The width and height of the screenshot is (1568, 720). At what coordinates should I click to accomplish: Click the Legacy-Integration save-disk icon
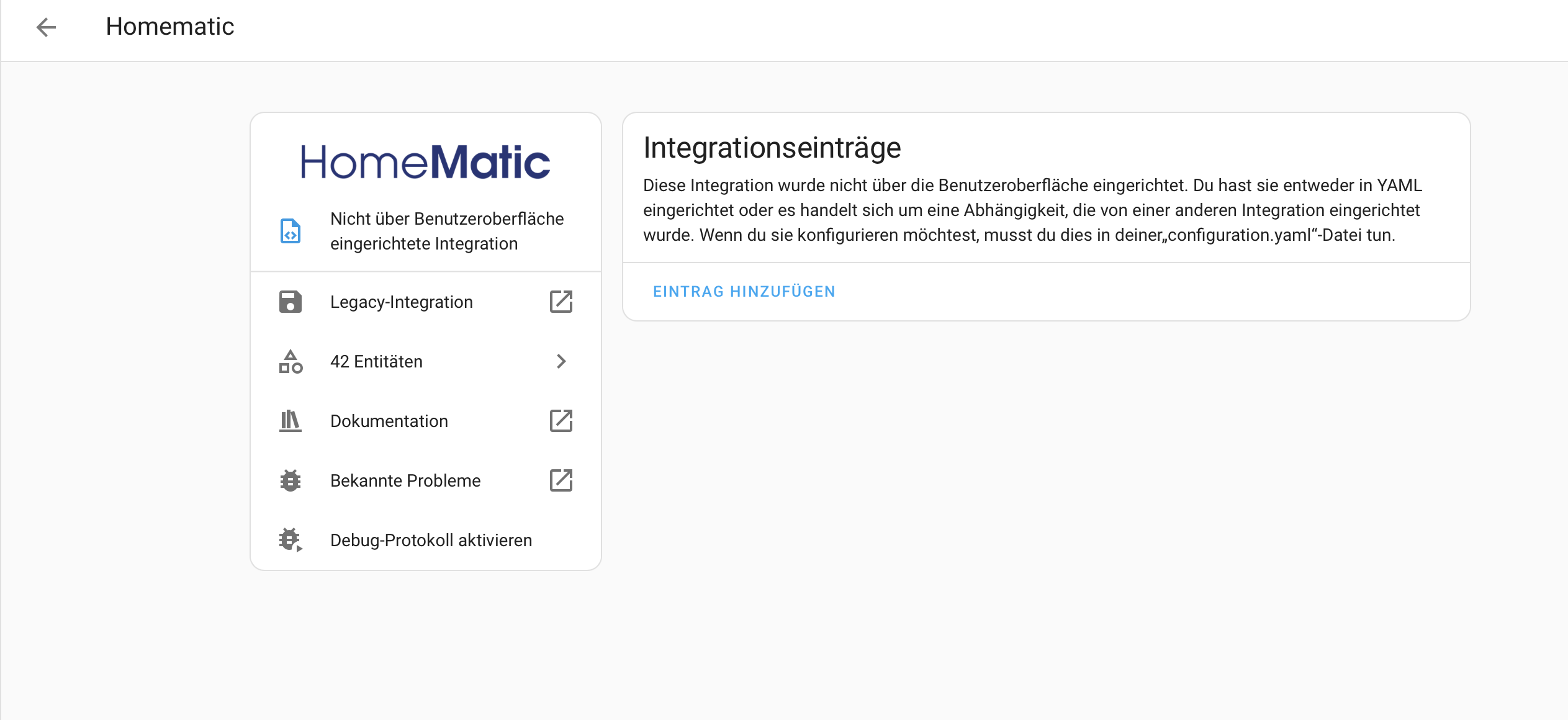point(291,302)
